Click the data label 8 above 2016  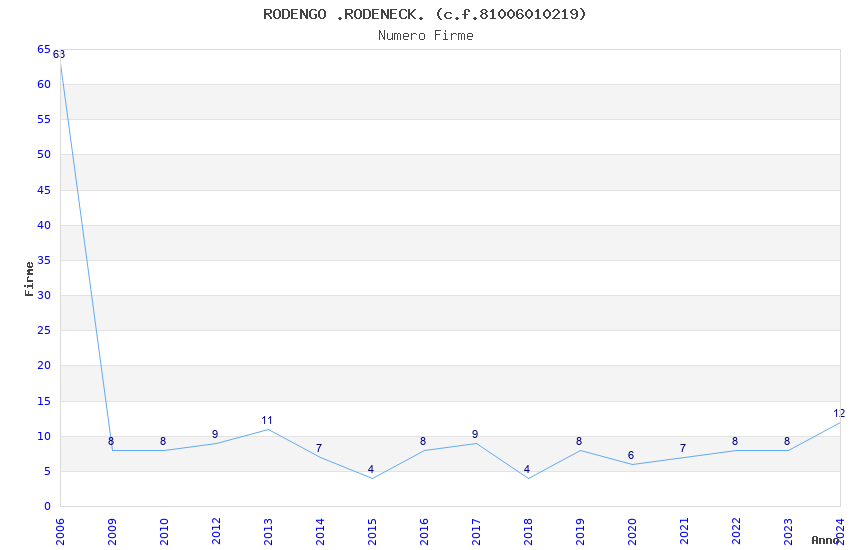point(423,442)
